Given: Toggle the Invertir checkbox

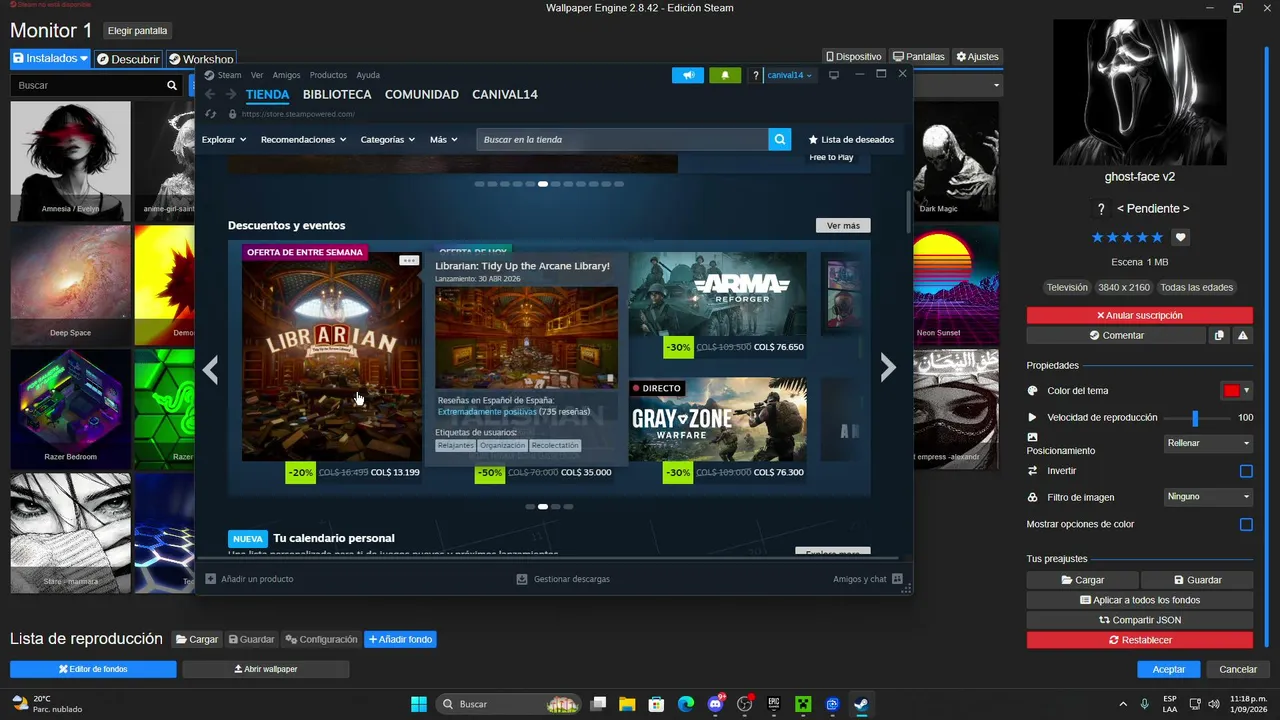Looking at the screenshot, I should pos(1246,471).
